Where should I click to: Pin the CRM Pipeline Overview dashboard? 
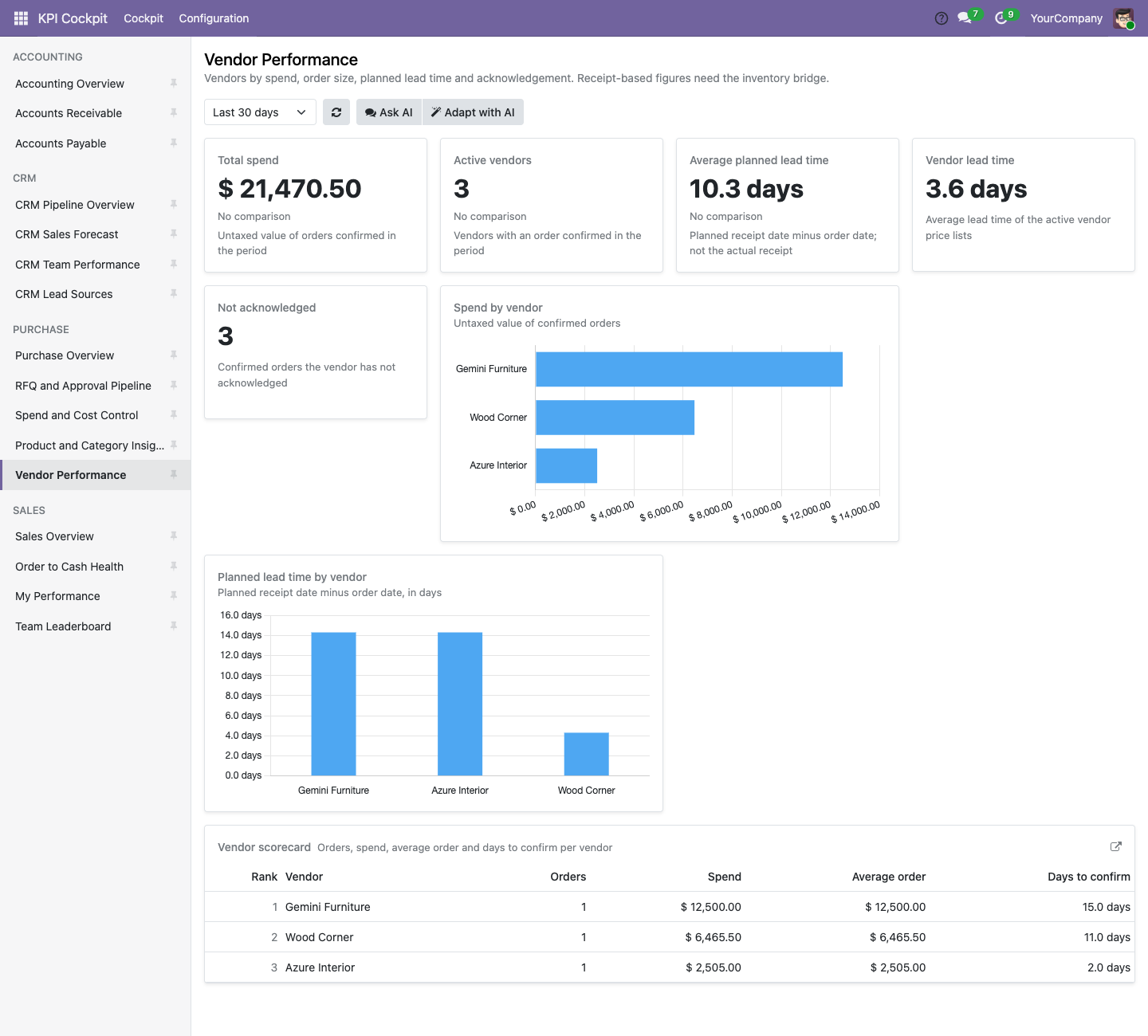[173, 204]
